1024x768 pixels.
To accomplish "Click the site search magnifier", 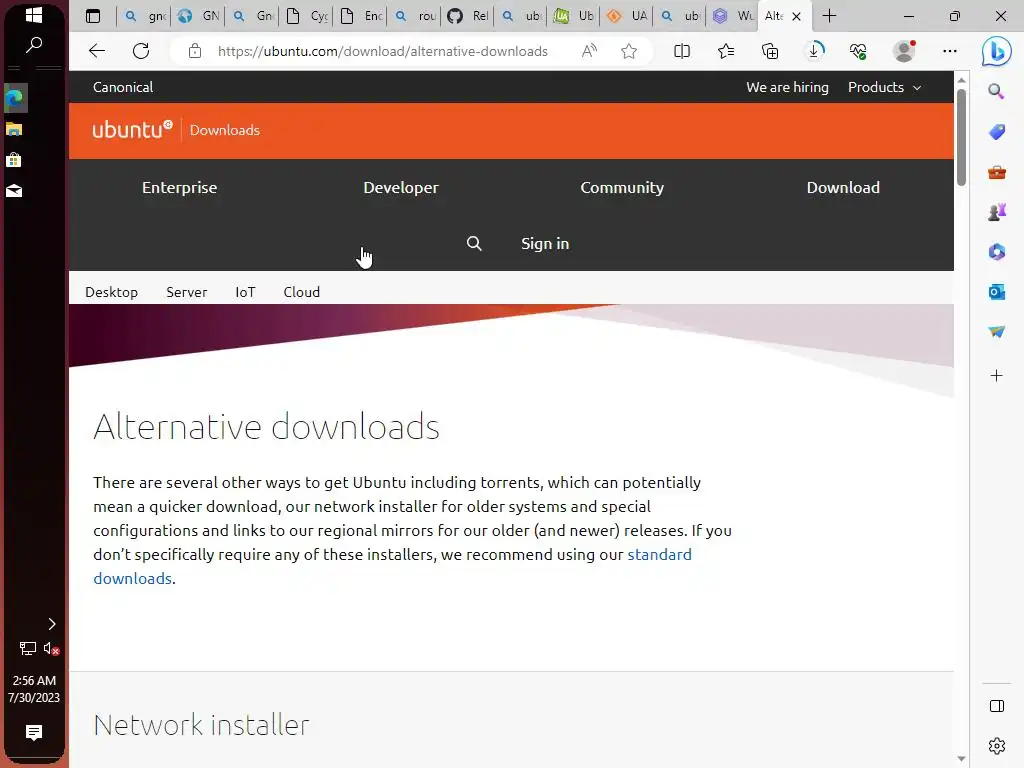I will pyautogui.click(x=474, y=244).
